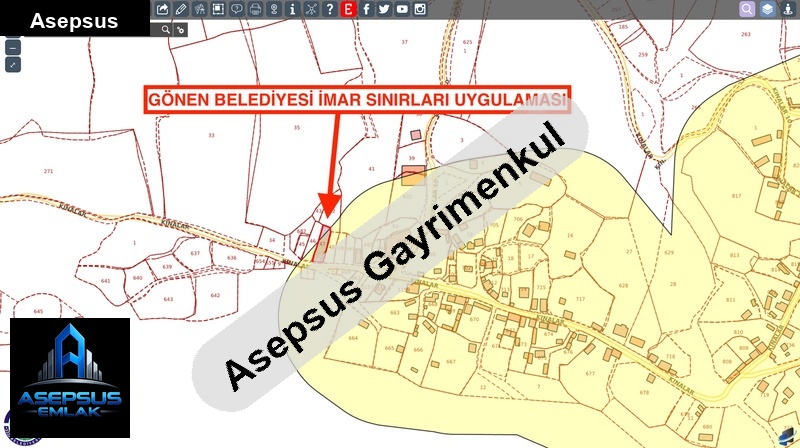Click the small magnifier search button

coord(164,30)
